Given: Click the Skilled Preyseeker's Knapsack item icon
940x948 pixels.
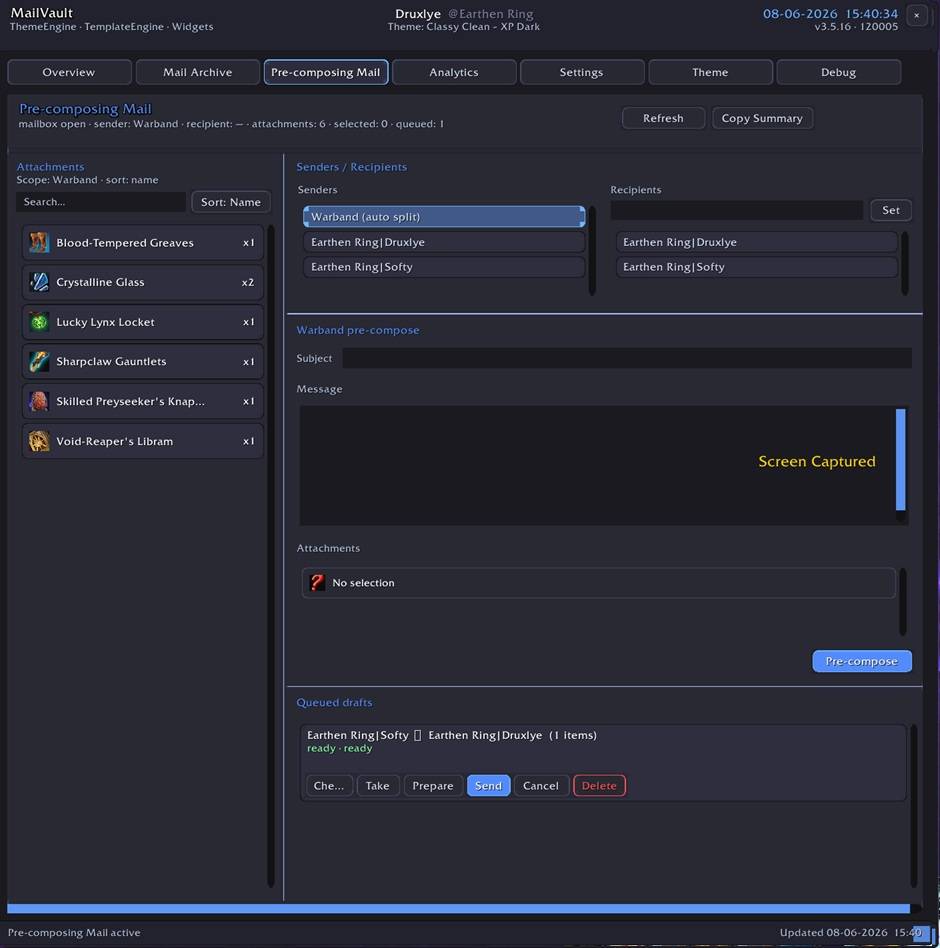Looking at the screenshot, I should [39, 401].
